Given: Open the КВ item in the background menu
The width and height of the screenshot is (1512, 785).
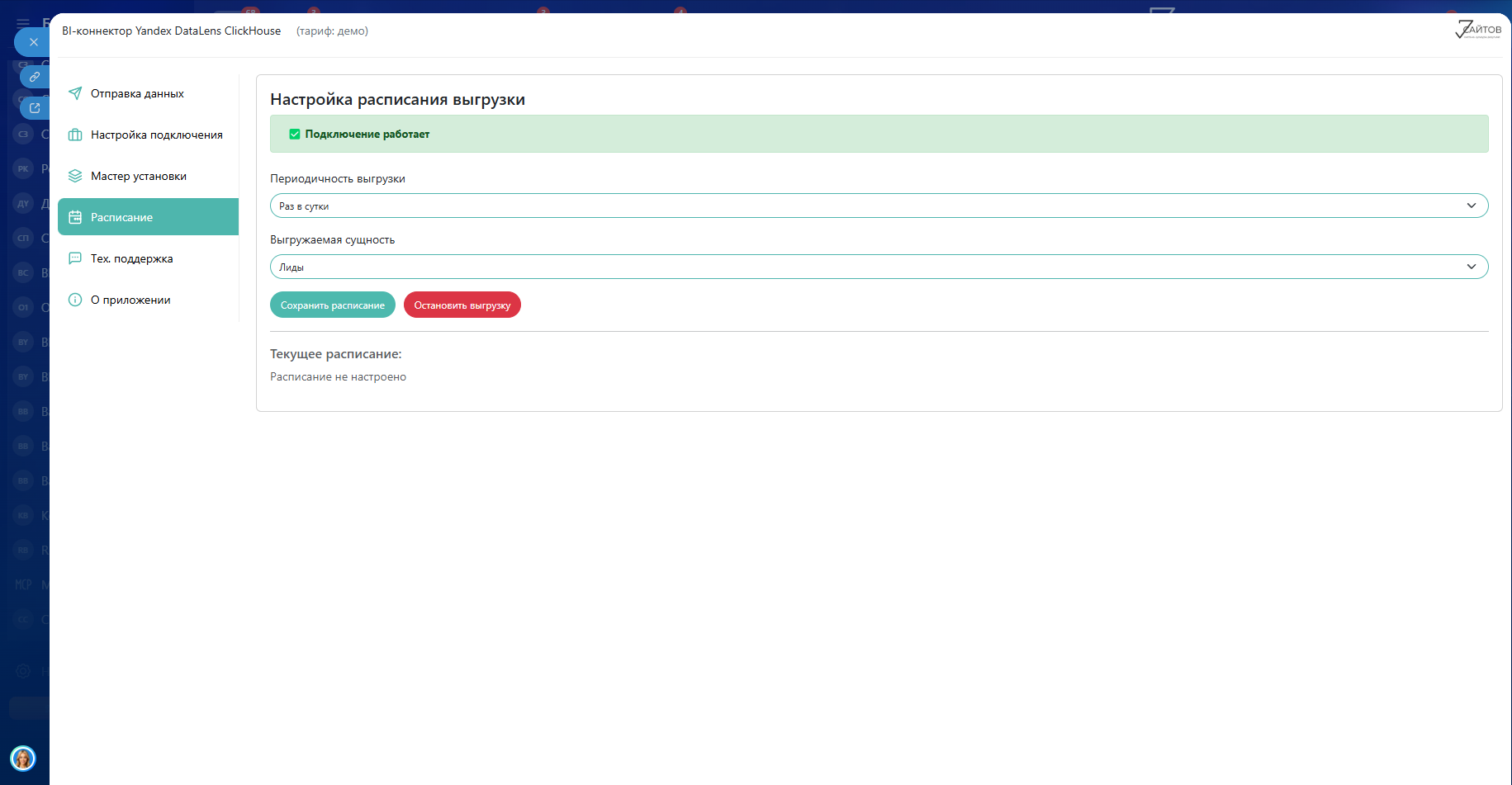Looking at the screenshot, I should [x=23, y=516].
